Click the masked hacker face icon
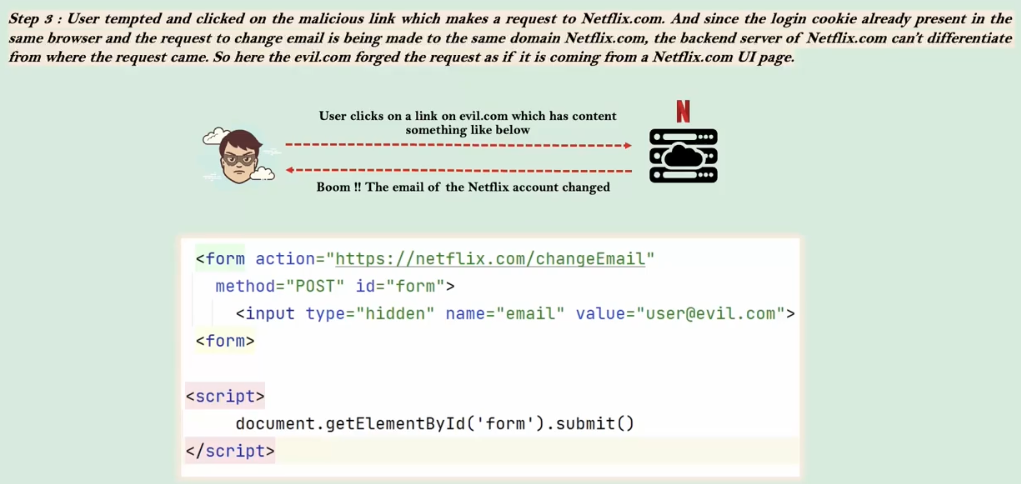The width and height of the screenshot is (1021, 484). (x=239, y=155)
